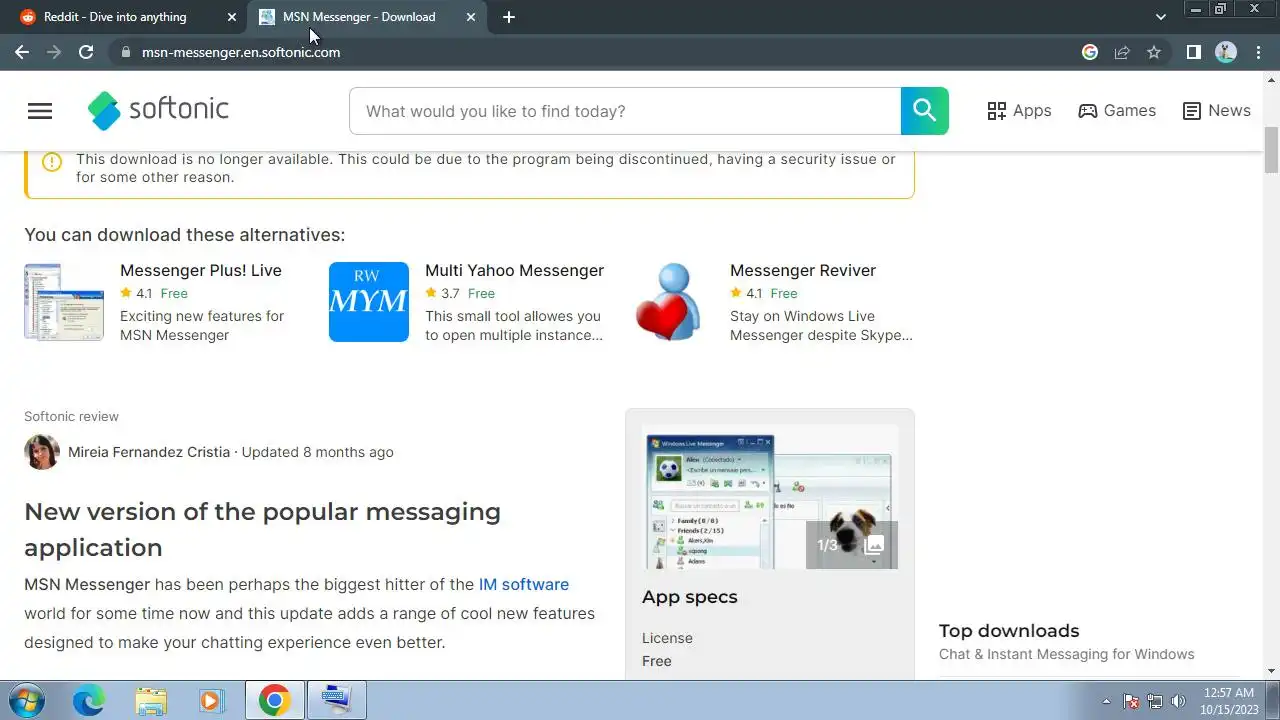Click the 'App specs' heading
Screen dimensions: 1280x720
tap(690, 597)
